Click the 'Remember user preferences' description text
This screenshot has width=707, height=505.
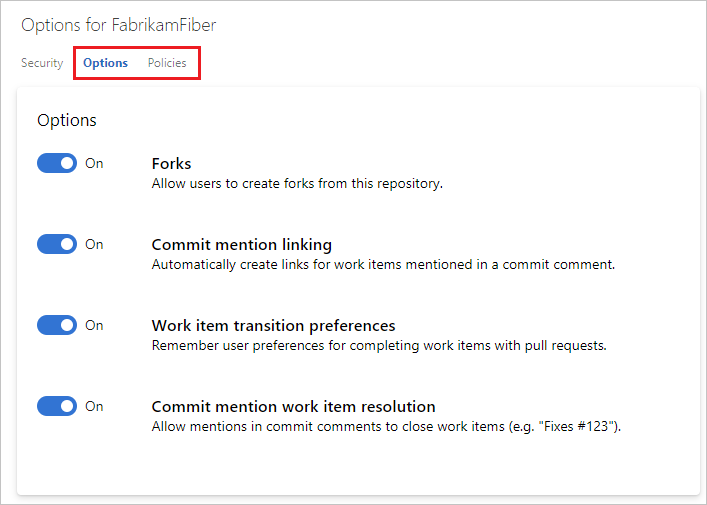pos(379,346)
